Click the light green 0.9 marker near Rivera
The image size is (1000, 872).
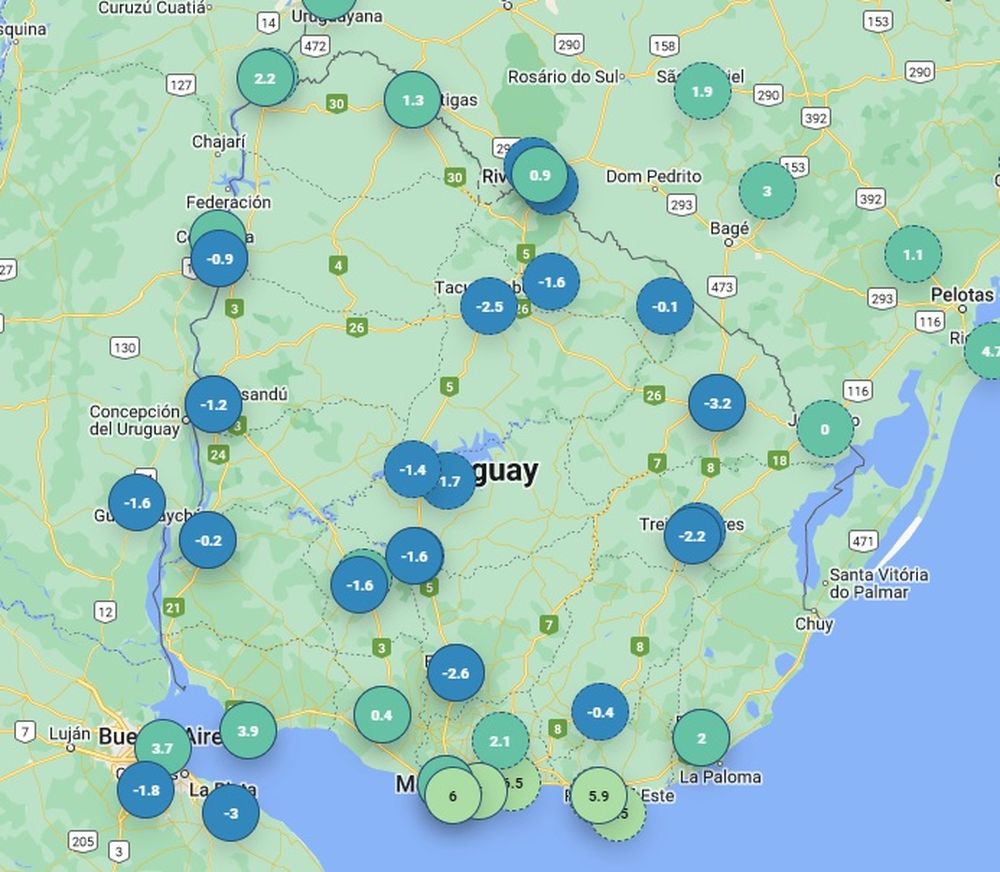point(539,175)
